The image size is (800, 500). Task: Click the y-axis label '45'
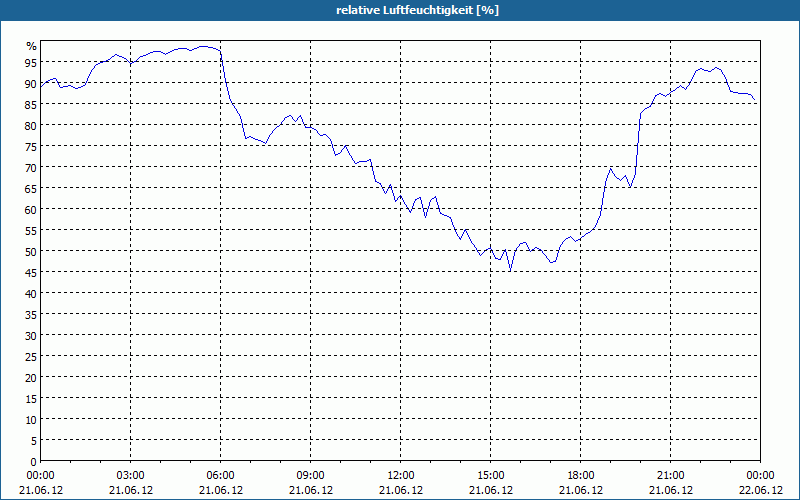pos(32,272)
